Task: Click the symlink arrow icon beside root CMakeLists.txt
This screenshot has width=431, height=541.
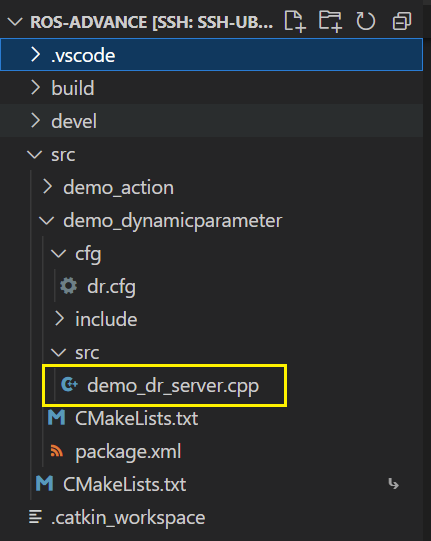Action: click(x=393, y=484)
